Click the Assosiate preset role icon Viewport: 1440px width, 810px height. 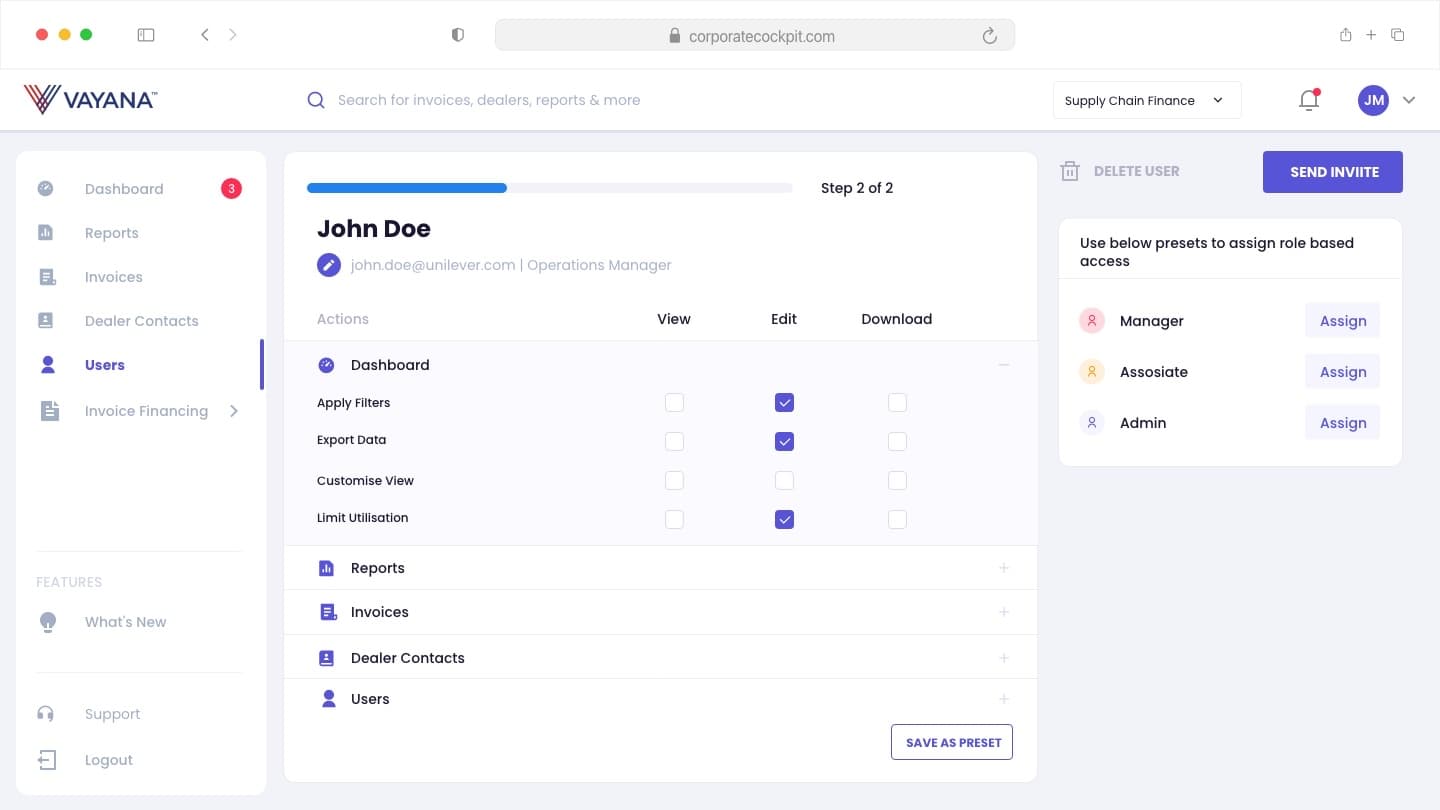(x=1092, y=372)
